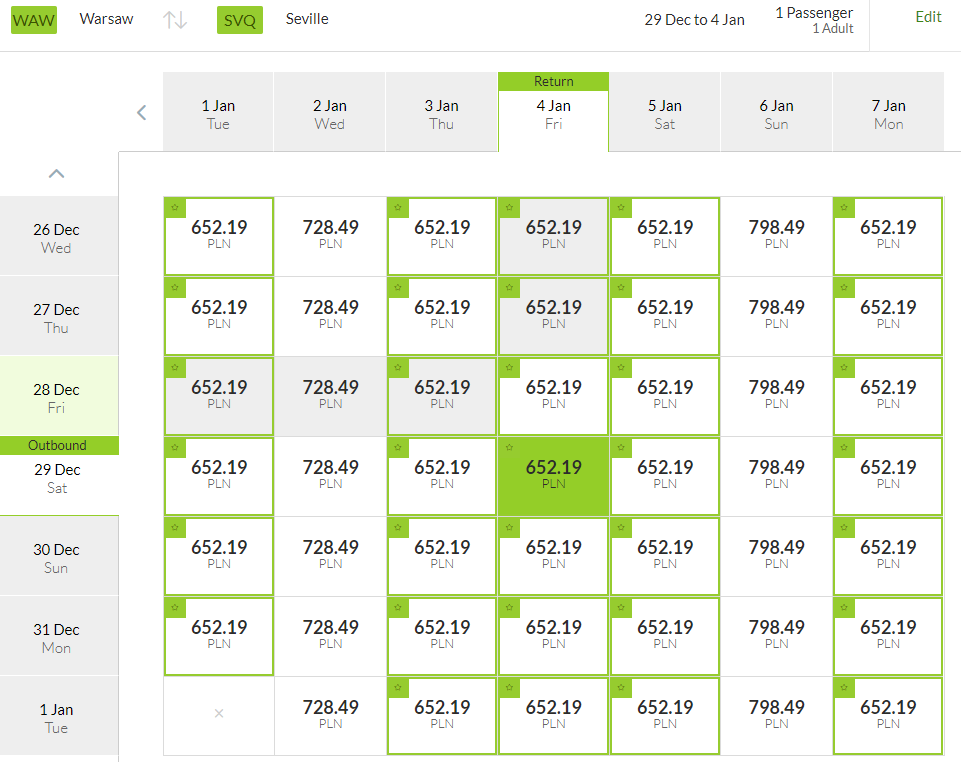Select the 1 Jan Tue return column
The image size is (961, 762).
click(218, 112)
